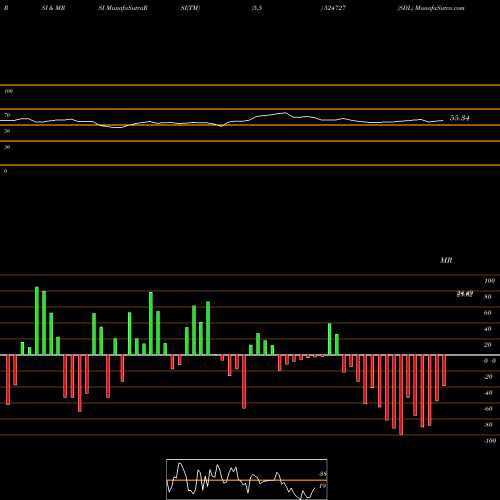Viewport: 500px width, 500px height.
Task: Click the 80 label on MR right axis
Action: (488, 297)
